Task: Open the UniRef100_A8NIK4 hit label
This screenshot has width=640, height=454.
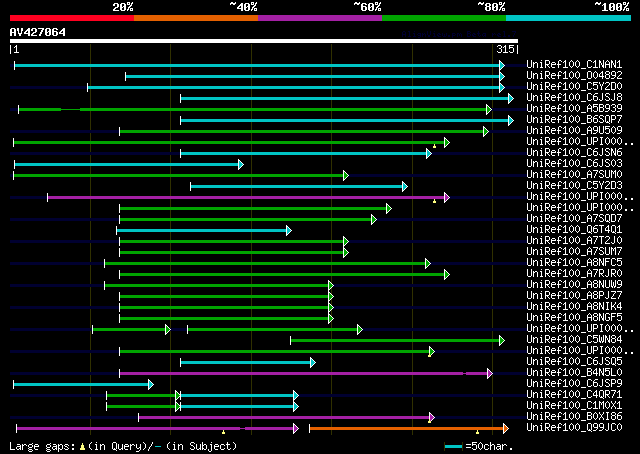Action: (574, 307)
